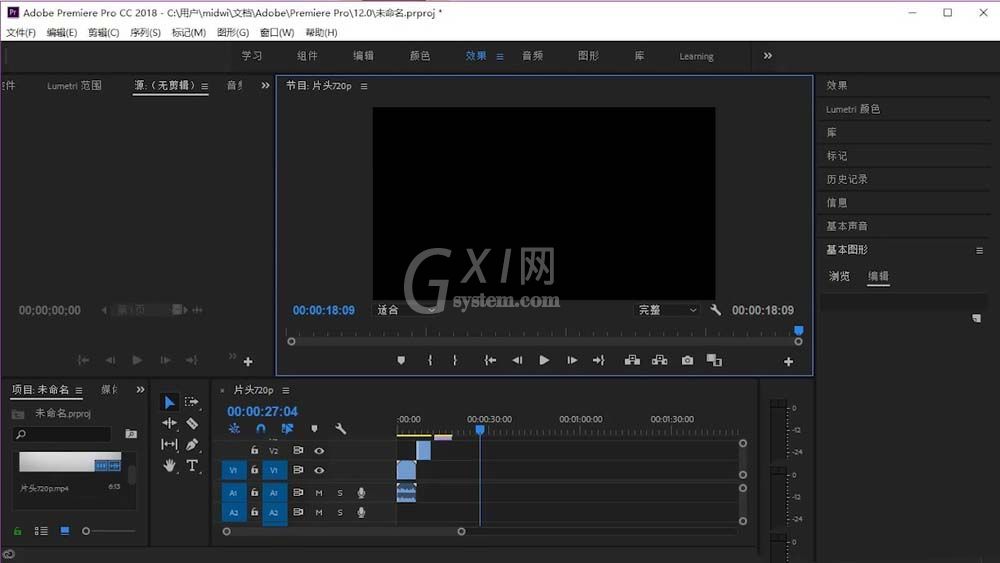This screenshot has width=1000, height=563.
Task: Select the Razor tool
Action: coord(192,423)
